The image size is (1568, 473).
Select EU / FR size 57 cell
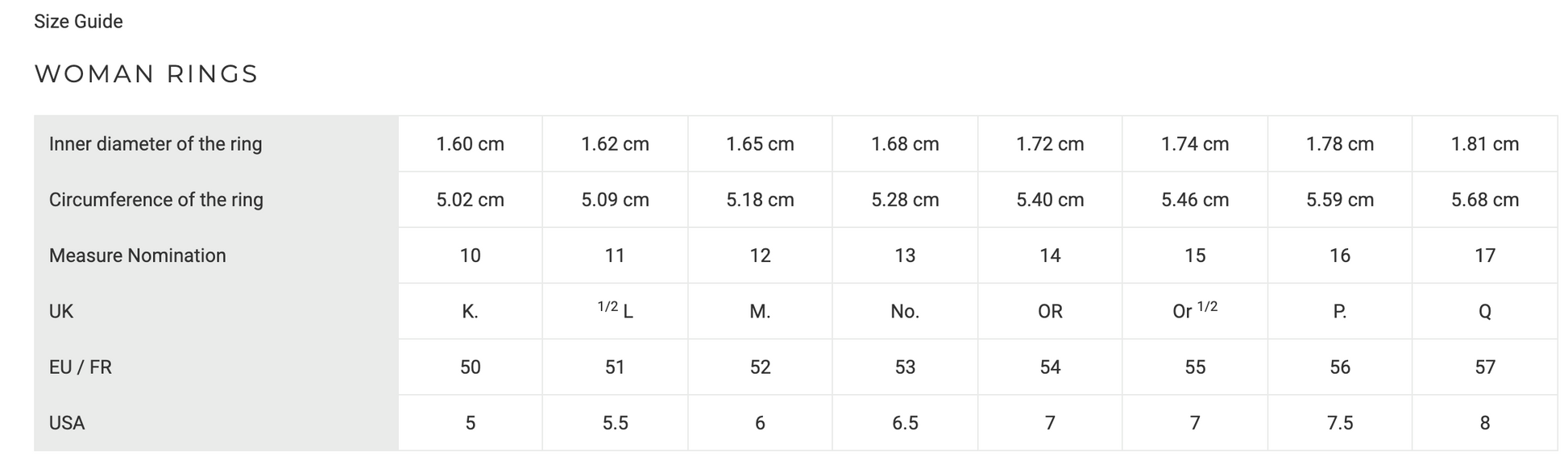(1484, 367)
